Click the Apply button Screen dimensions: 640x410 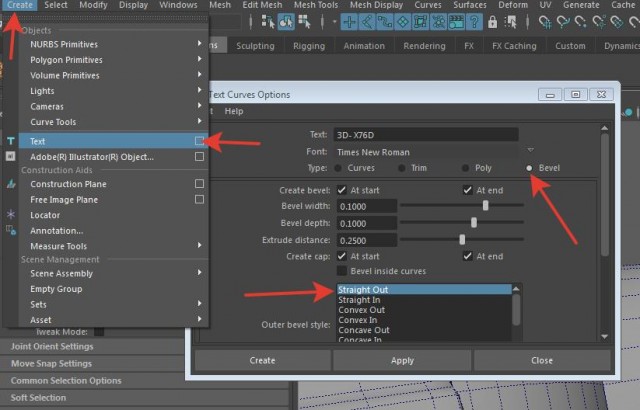coord(402,361)
